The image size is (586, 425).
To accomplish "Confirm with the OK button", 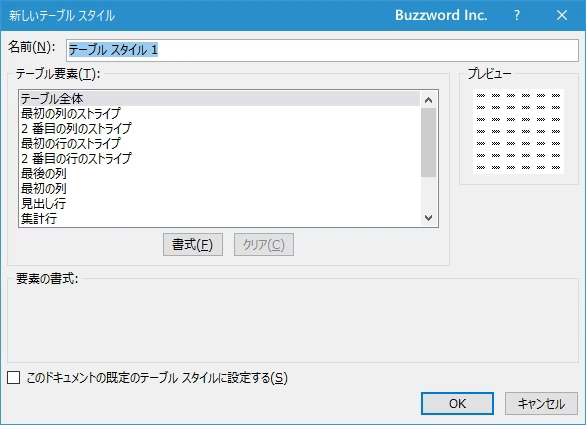I will coord(457,403).
